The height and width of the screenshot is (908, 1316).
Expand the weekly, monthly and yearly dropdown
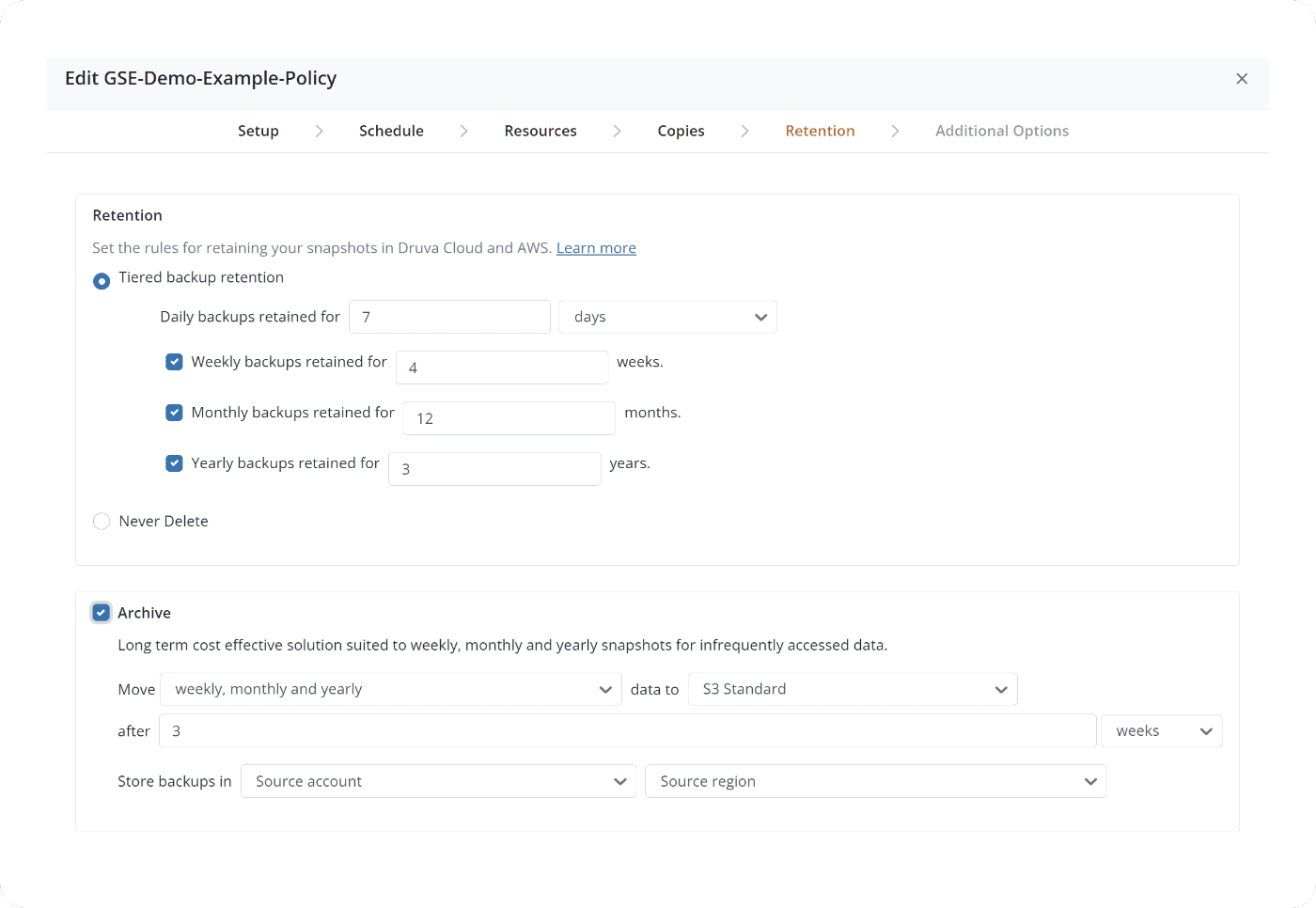click(391, 689)
